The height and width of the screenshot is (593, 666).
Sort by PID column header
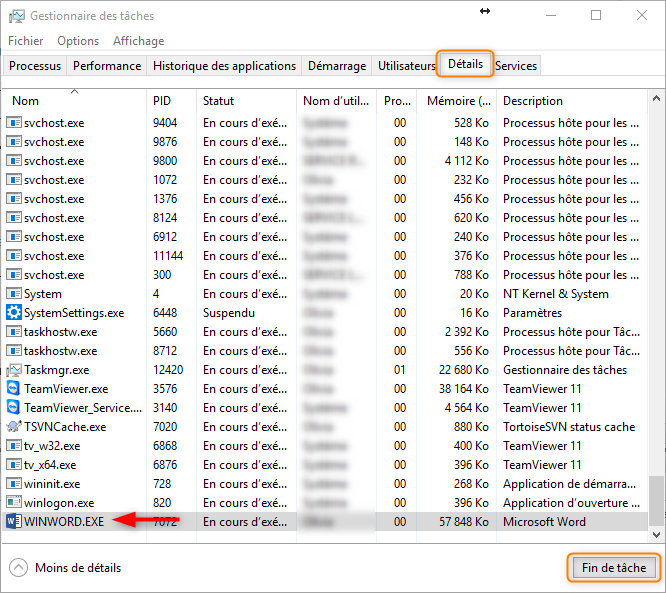click(162, 101)
